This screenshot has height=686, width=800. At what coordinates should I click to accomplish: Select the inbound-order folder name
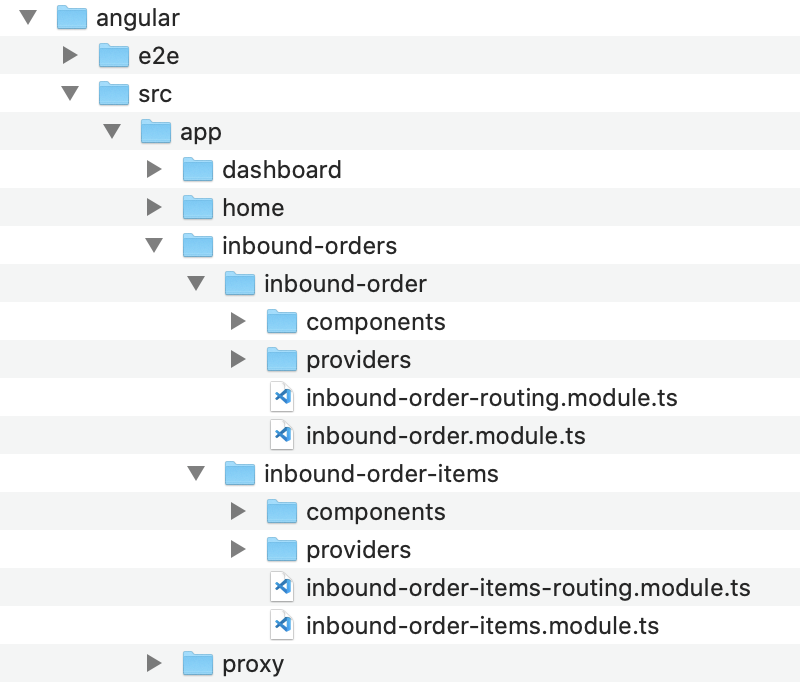click(345, 284)
